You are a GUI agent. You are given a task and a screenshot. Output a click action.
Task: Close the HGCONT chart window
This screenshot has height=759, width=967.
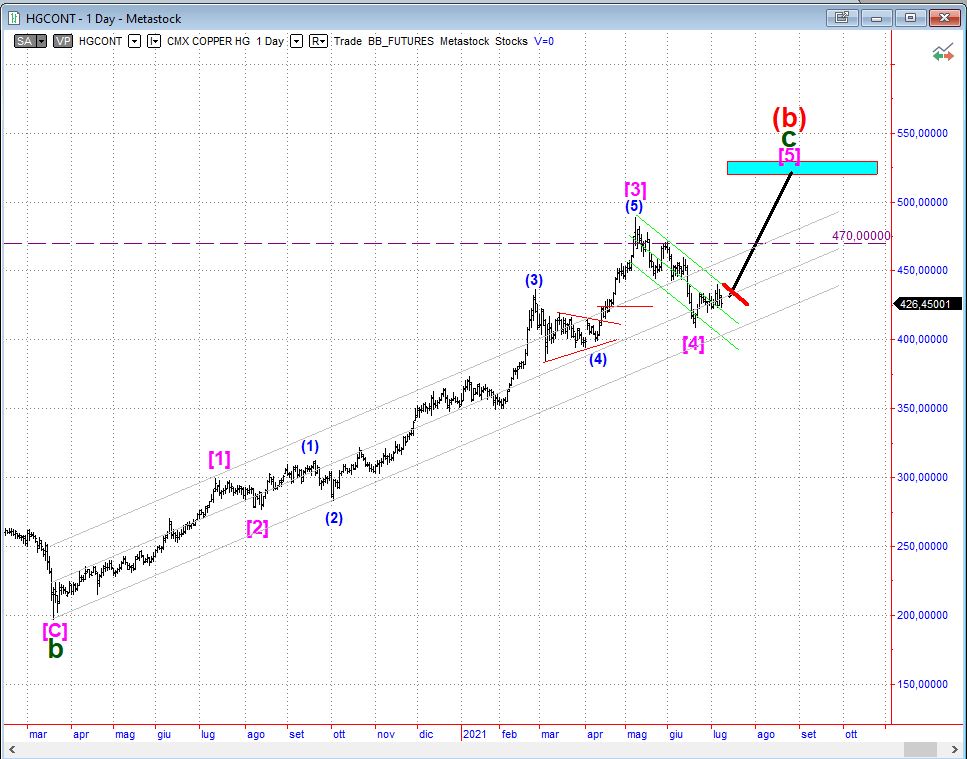tap(944, 18)
